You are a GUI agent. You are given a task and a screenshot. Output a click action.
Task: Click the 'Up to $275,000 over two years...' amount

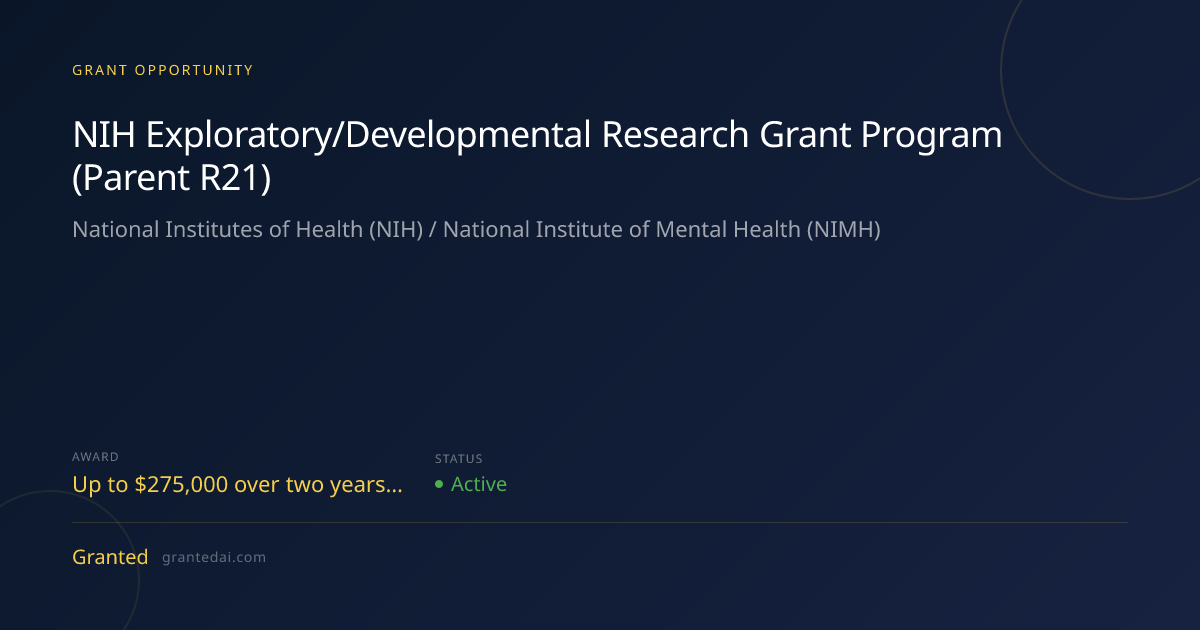click(x=238, y=485)
